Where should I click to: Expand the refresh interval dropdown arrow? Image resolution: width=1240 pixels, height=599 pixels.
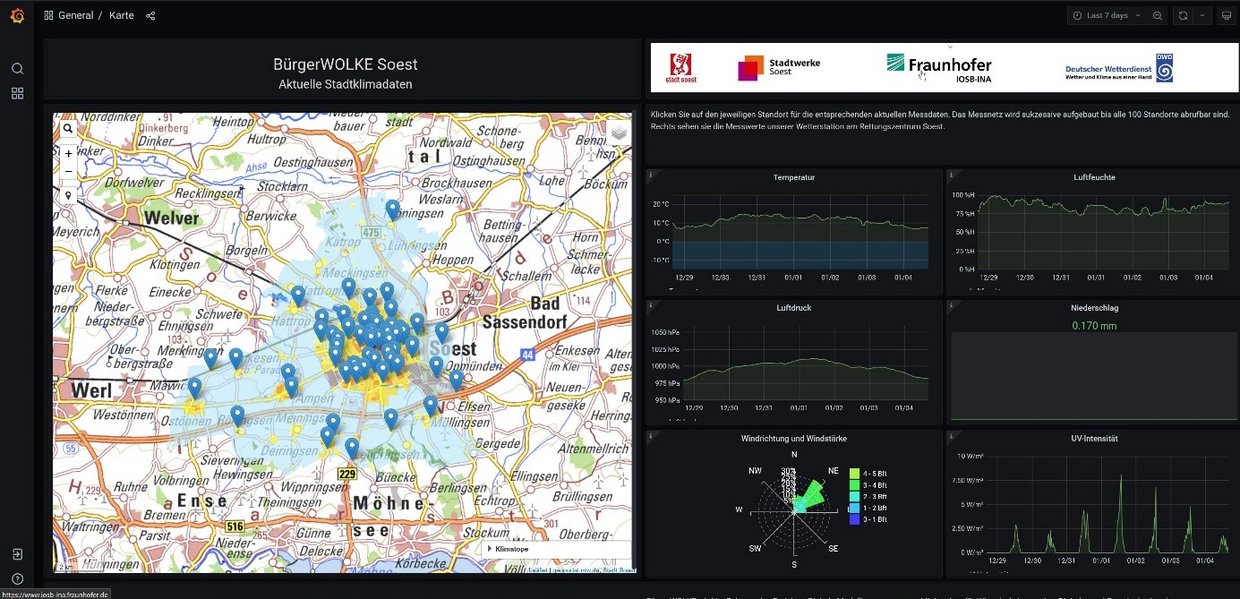pos(1202,16)
